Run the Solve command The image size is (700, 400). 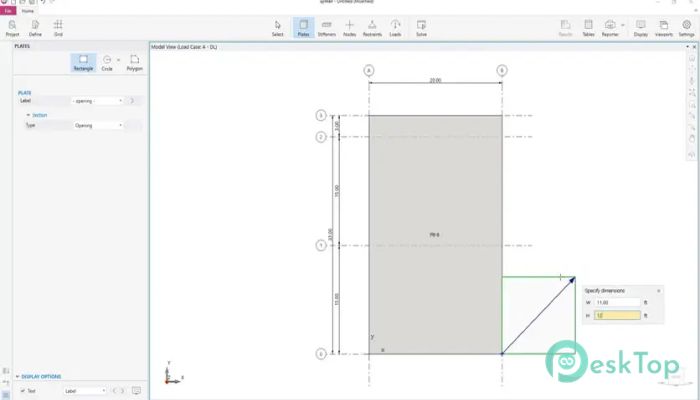point(421,27)
